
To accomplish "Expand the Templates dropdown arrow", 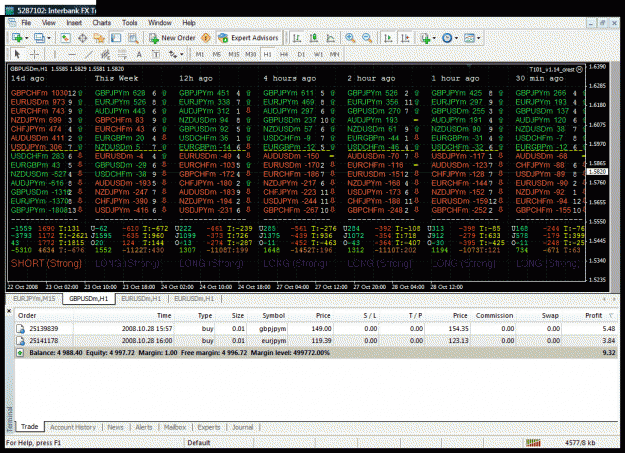I will coord(478,38).
